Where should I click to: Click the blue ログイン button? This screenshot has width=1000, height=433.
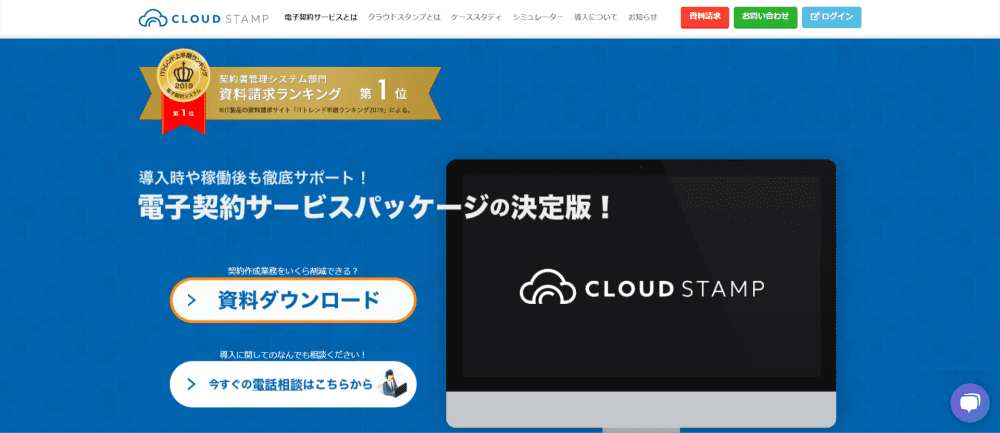coord(832,17)
